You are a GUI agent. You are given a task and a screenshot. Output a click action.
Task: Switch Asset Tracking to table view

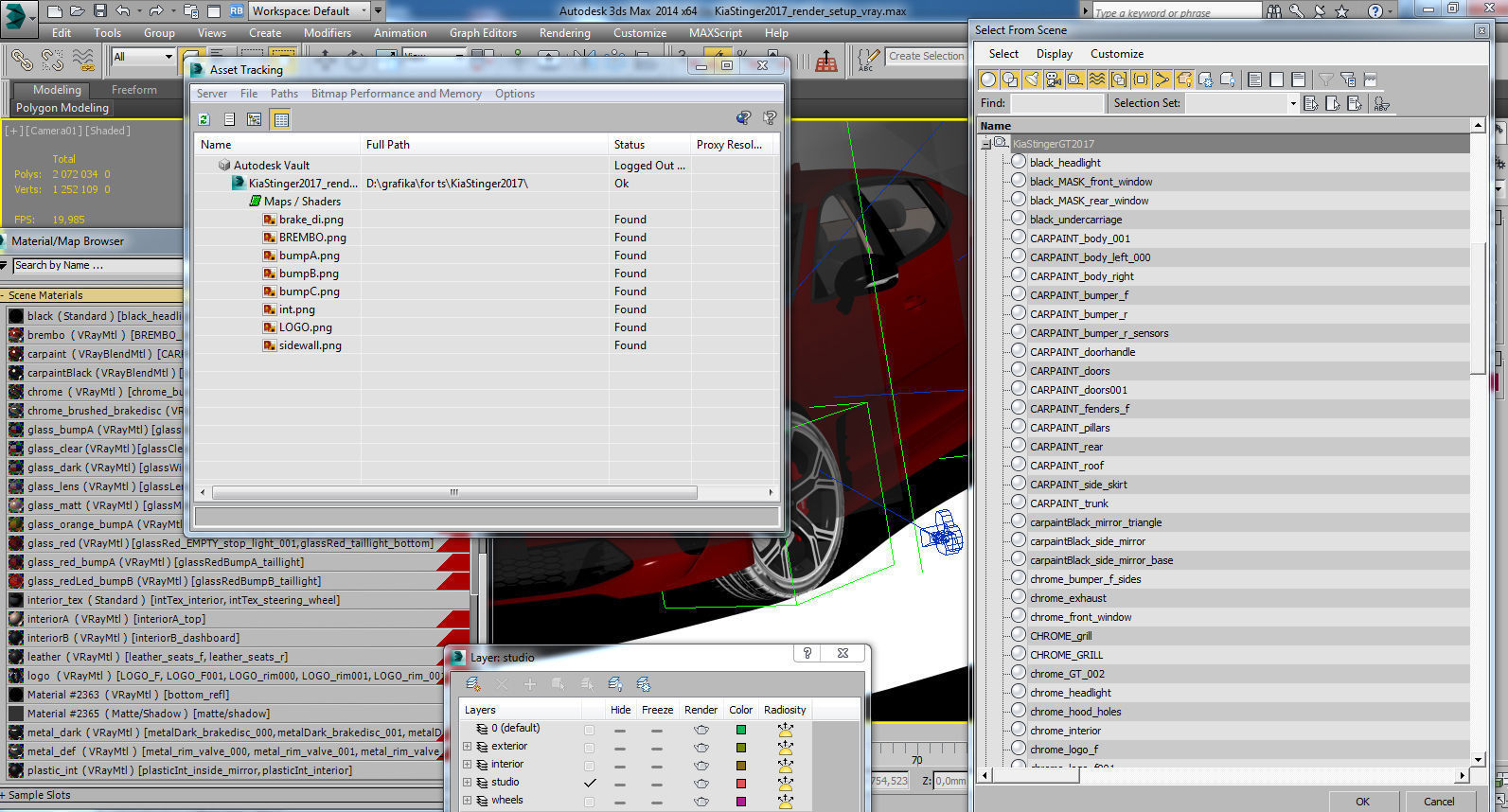click(280, 119)
